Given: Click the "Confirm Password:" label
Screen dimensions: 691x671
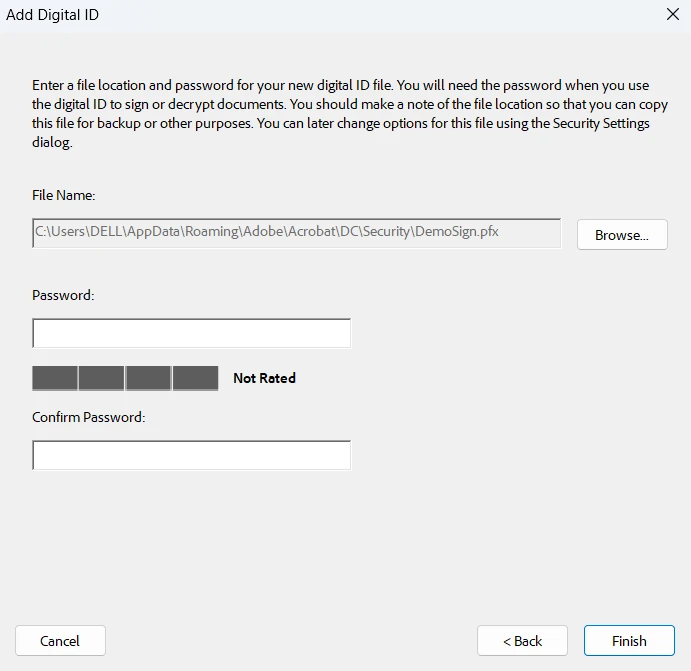Looking at the screenshot, I should (89, 417).
